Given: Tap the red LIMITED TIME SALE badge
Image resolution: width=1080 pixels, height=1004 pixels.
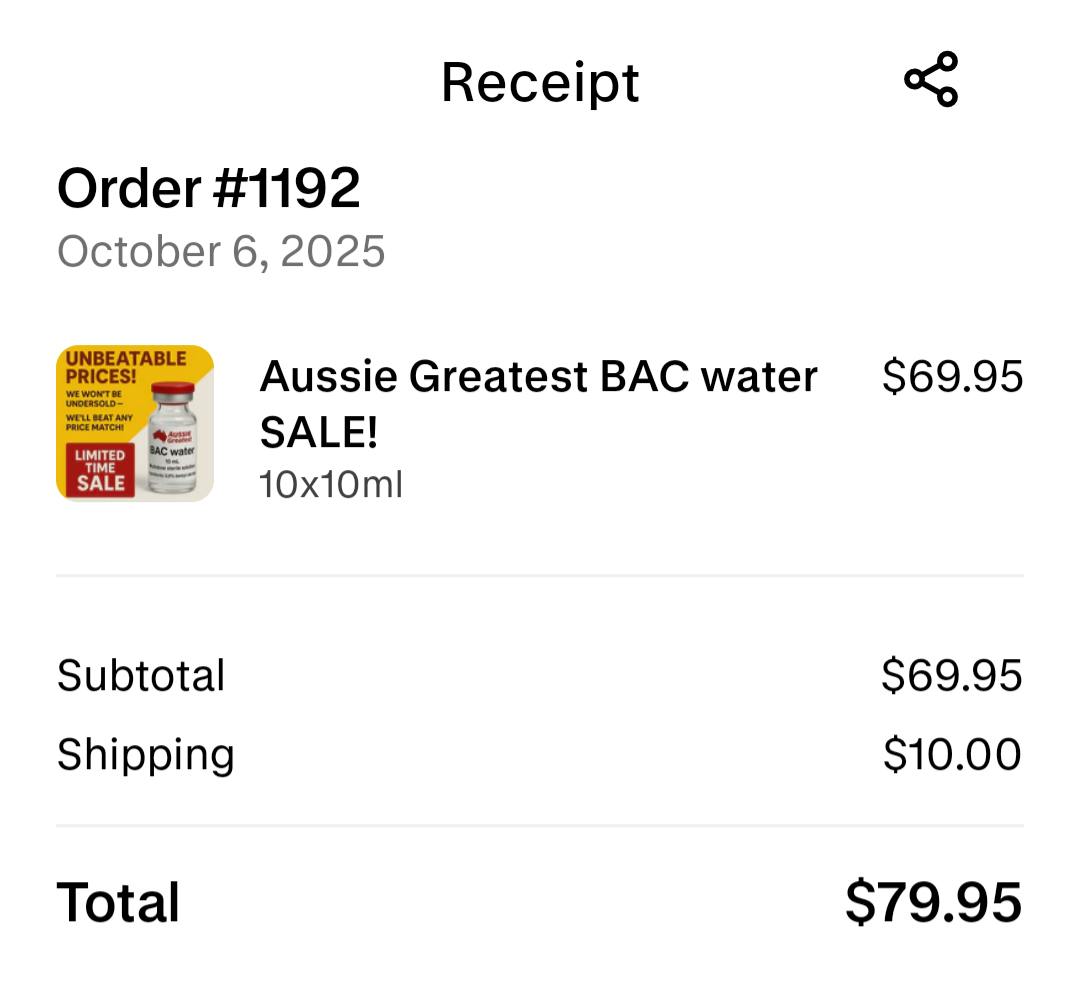Looking at the screenshot, I should (100, 470).
